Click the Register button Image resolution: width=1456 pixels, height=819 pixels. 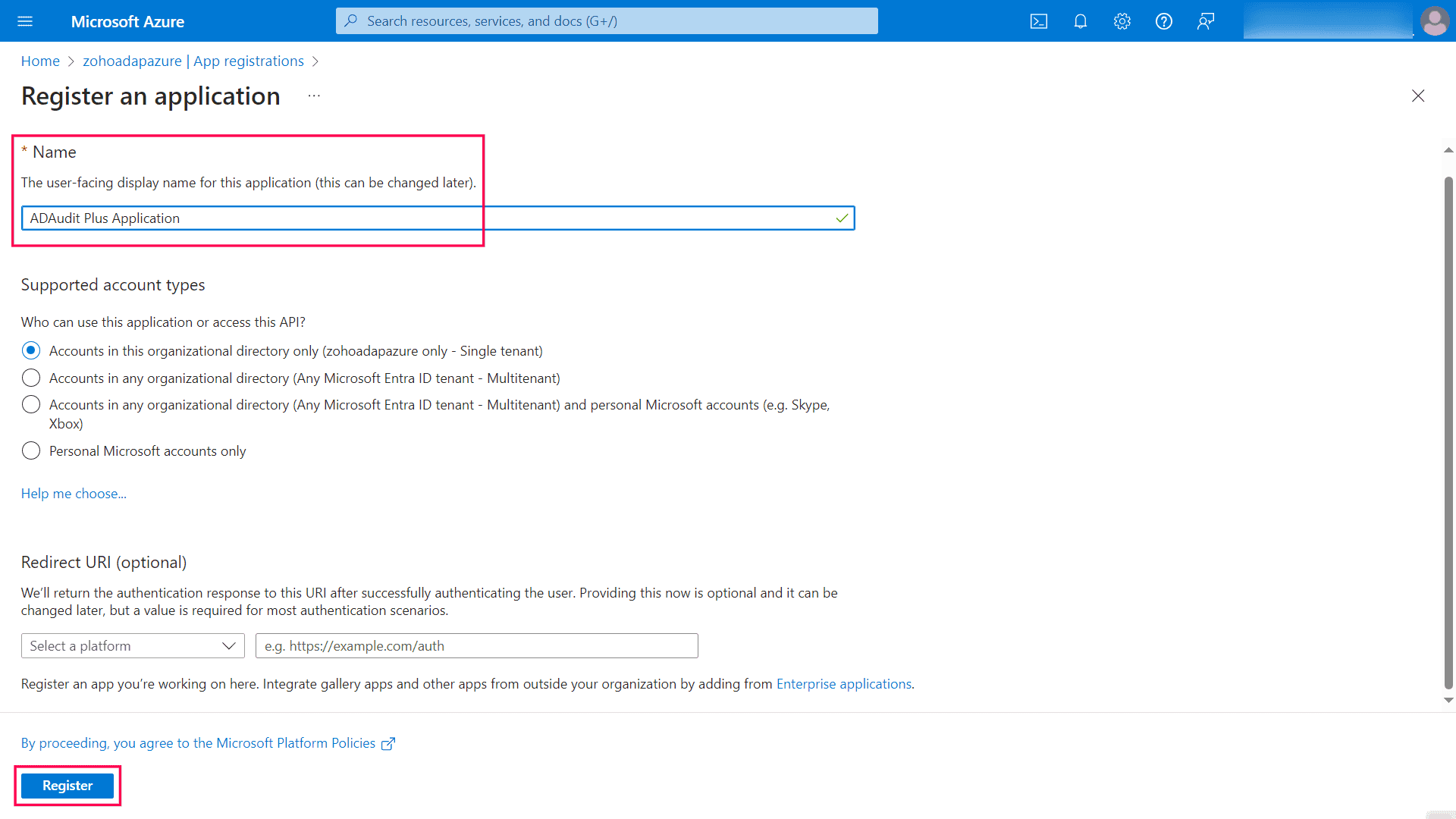[67, 786]
